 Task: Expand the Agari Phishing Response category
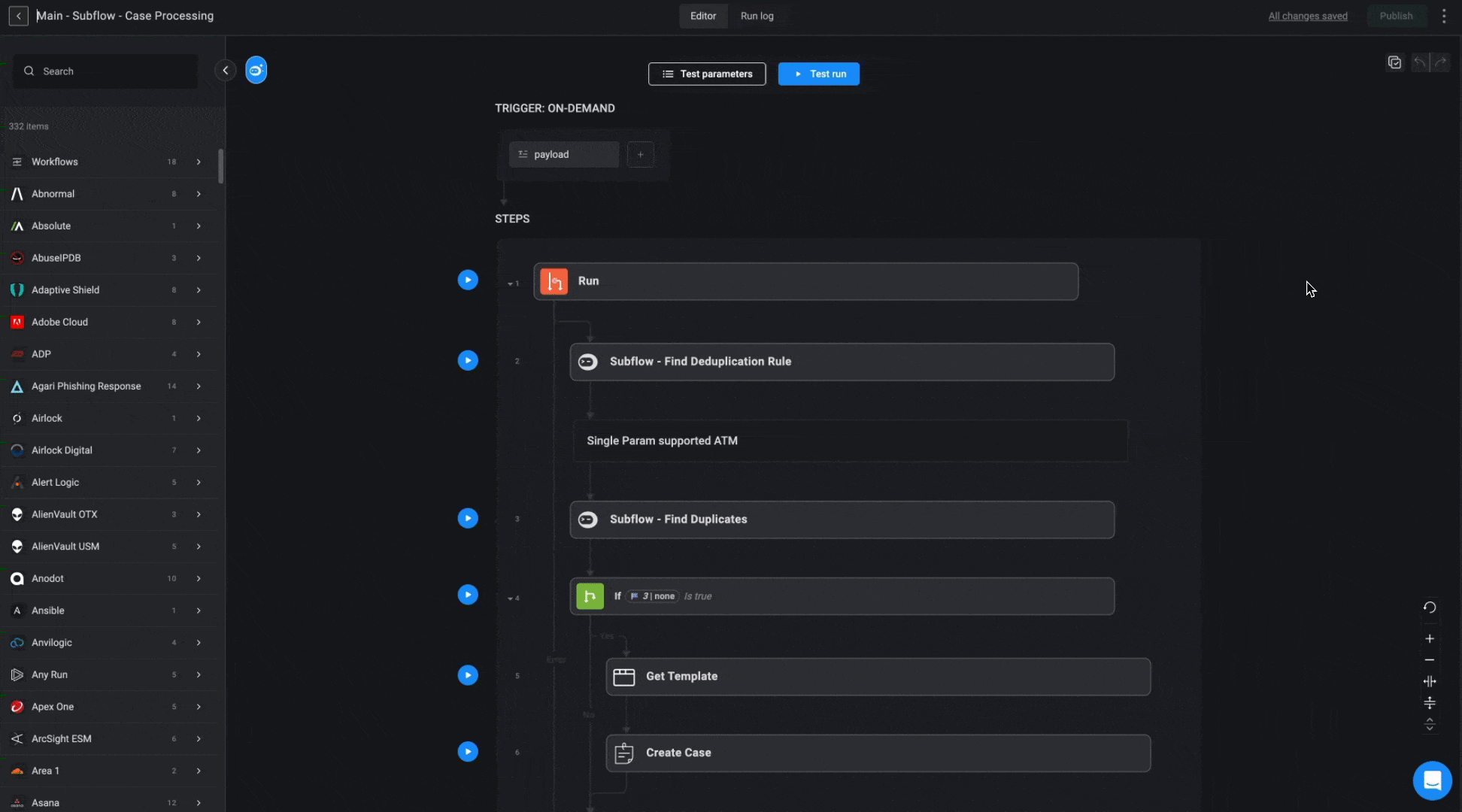[199, 386]
